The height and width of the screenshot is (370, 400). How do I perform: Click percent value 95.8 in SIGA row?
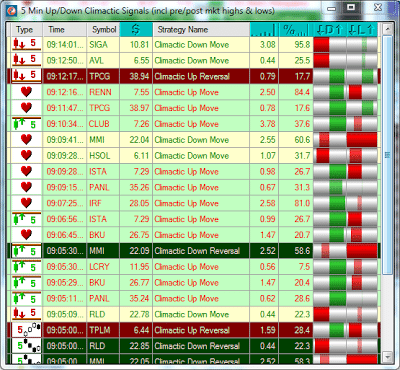(x=302, y=45)
